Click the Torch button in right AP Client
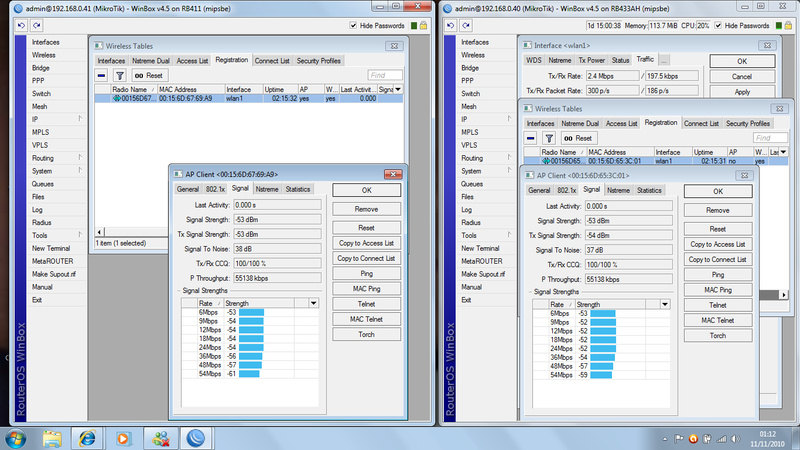 pos(717,335)
